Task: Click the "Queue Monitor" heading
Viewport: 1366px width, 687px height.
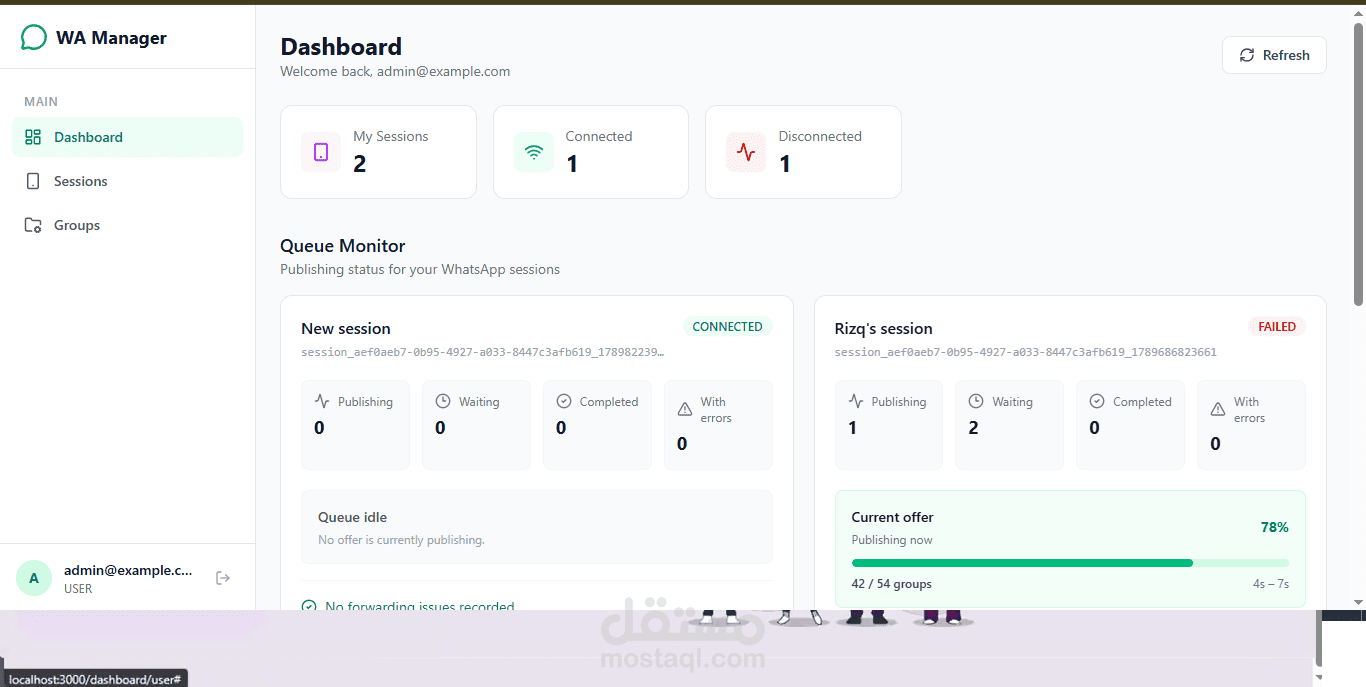Action: [343, 246]
